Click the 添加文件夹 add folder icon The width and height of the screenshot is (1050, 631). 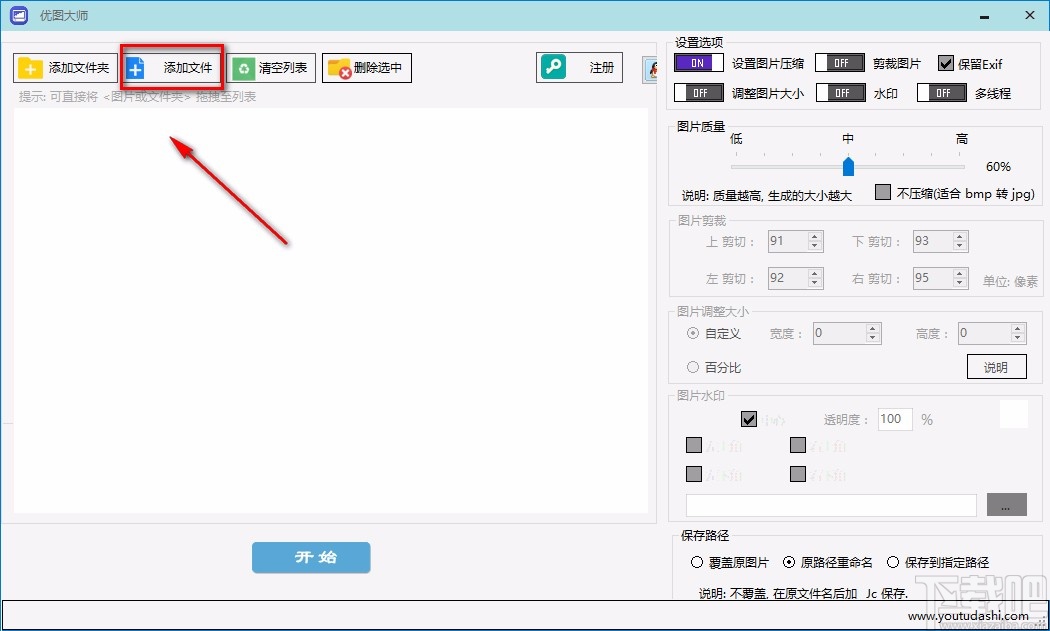coord(27,68)
